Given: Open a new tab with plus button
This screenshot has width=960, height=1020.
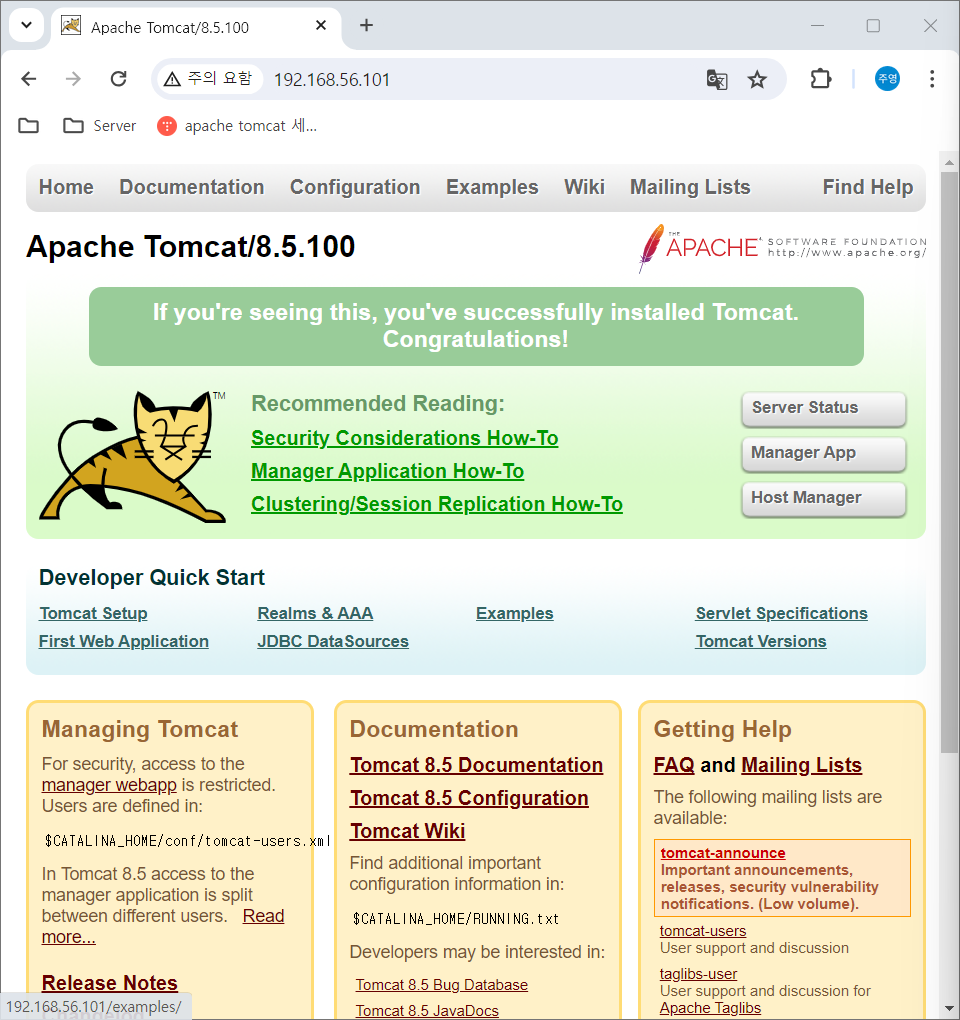Looking at the screenshot, I should pyautogui.click(x=366, y=25).
